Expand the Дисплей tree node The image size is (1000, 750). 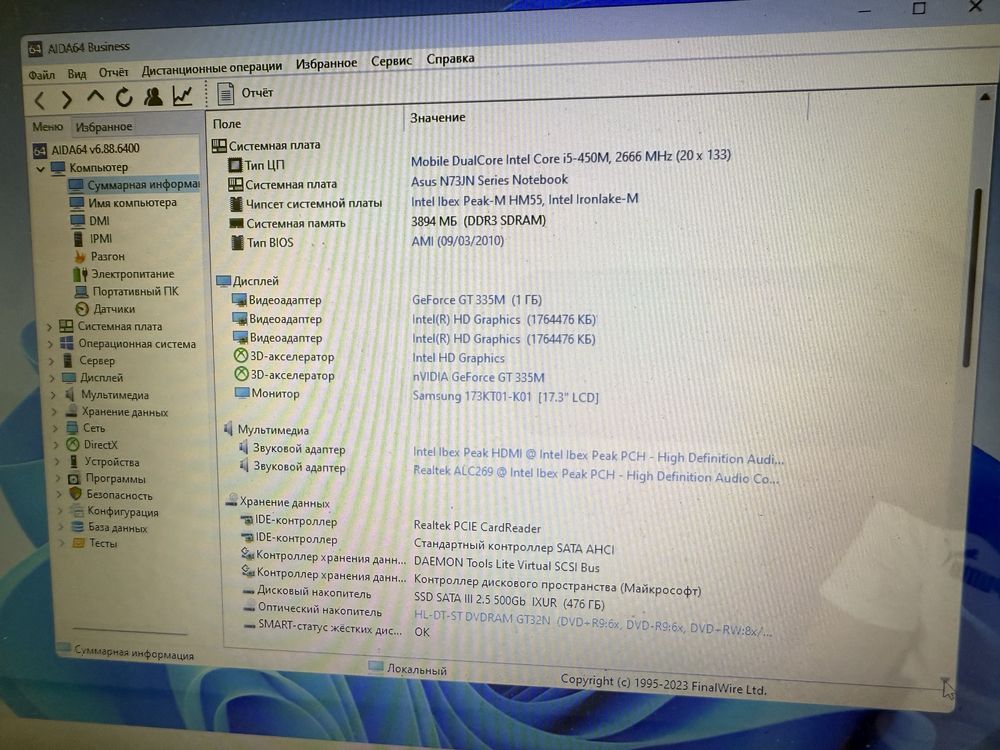coord(53,378)
